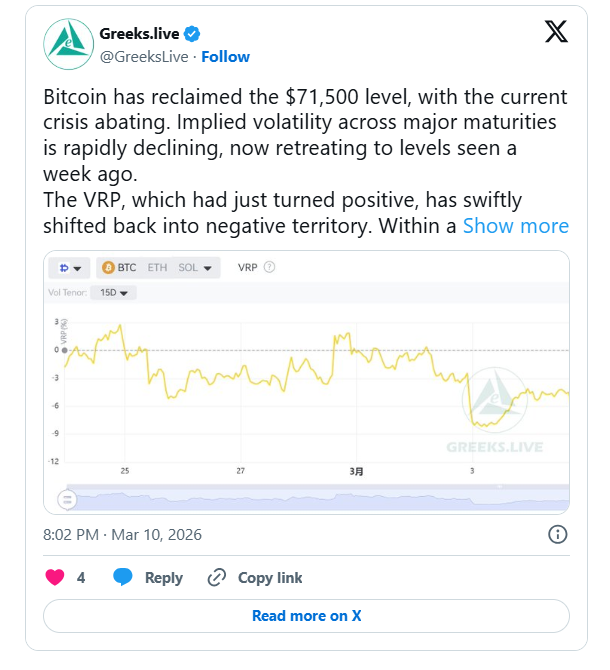Click the X logo icon
The image size is (610, 670).
[x=556, y=33]
